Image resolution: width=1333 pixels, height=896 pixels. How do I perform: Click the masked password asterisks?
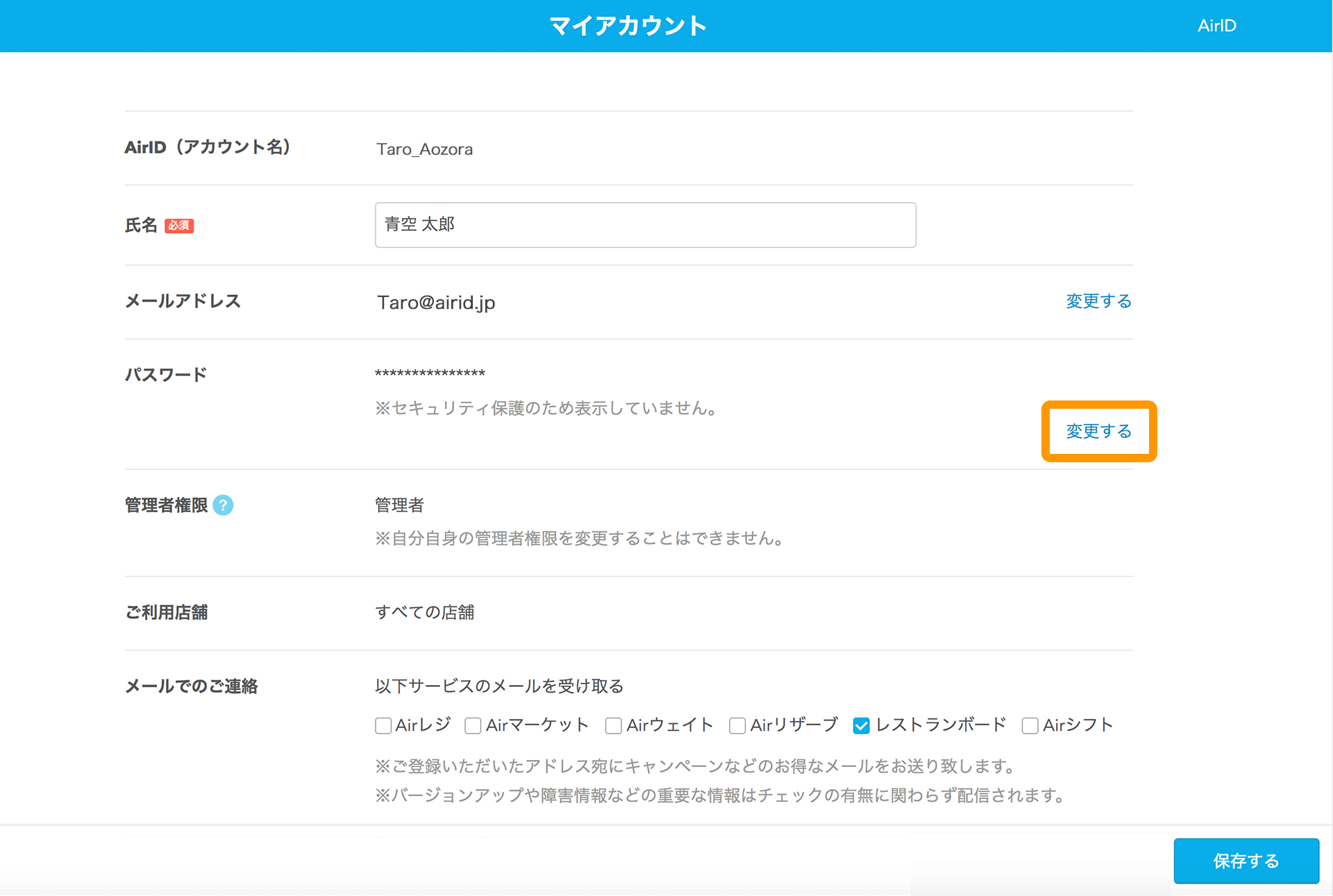pyautogui.click(x=430, y=373)
